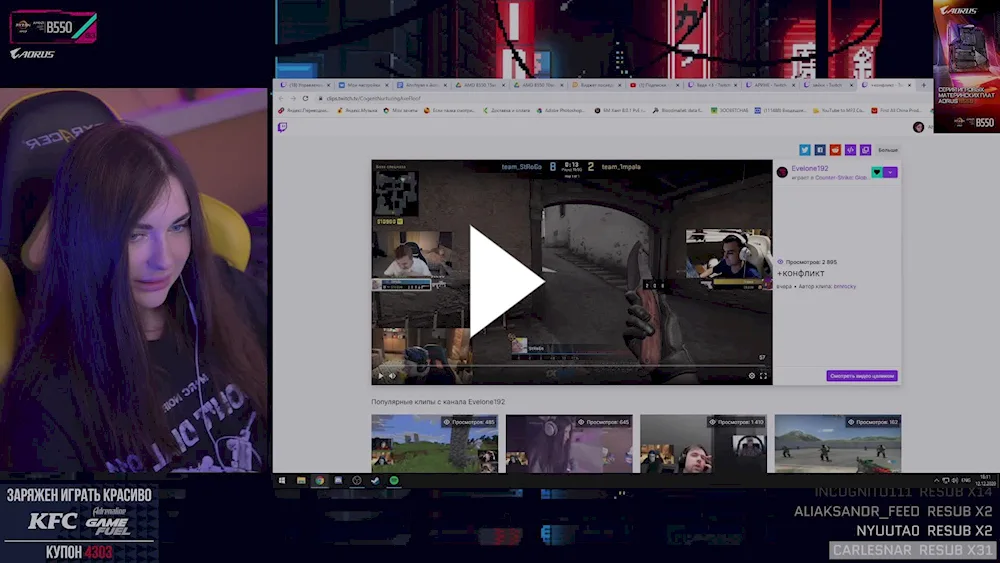This screenshot has width=1000, height=563.
Task: Click the taskbar clock and date
Action: (x=985, y=480)
